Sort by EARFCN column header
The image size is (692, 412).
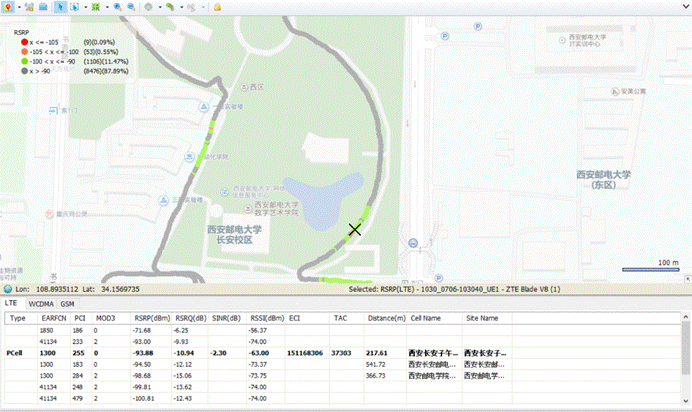(x=54, y=318)
